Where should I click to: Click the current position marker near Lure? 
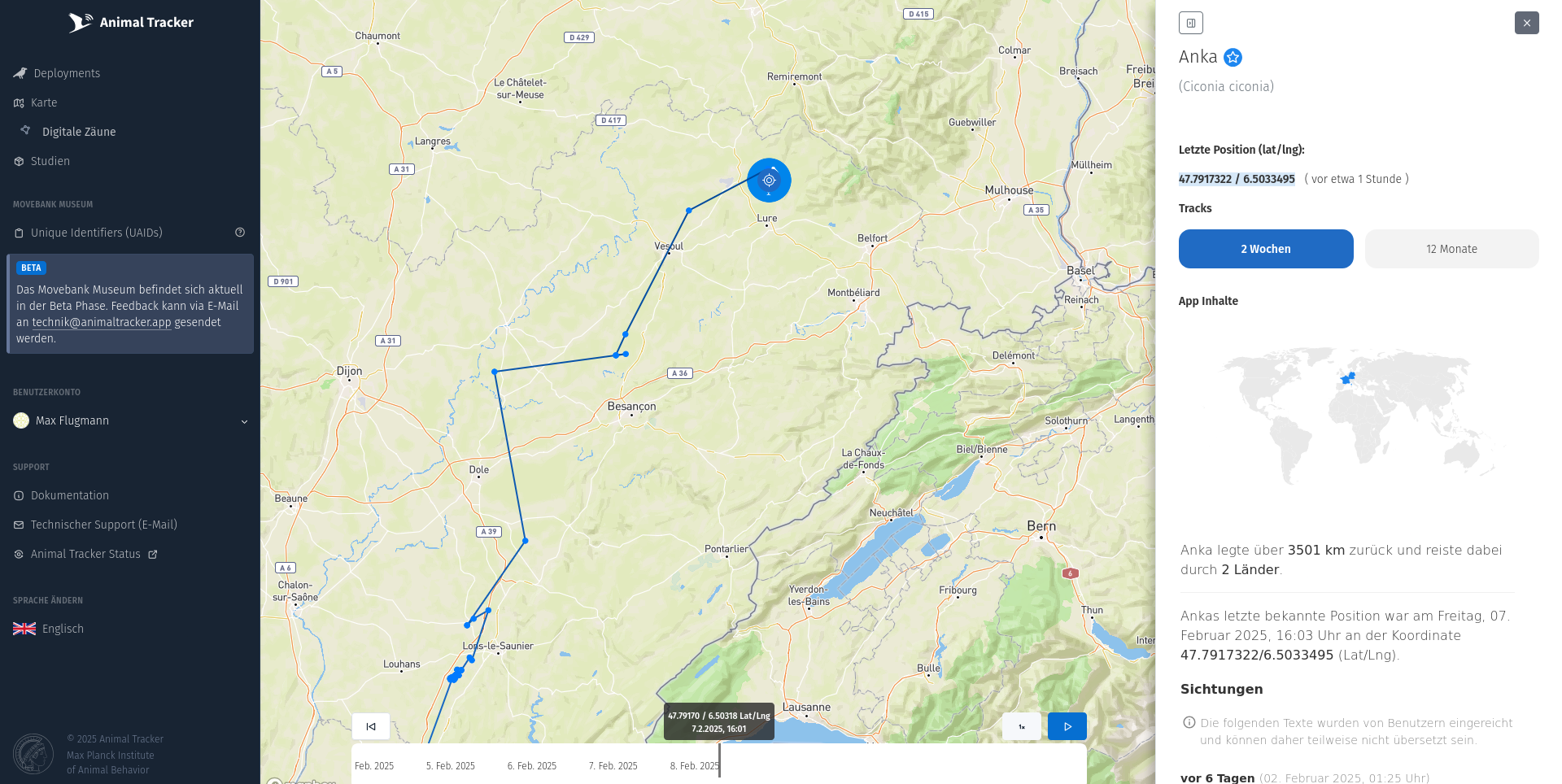pos(769,180)
